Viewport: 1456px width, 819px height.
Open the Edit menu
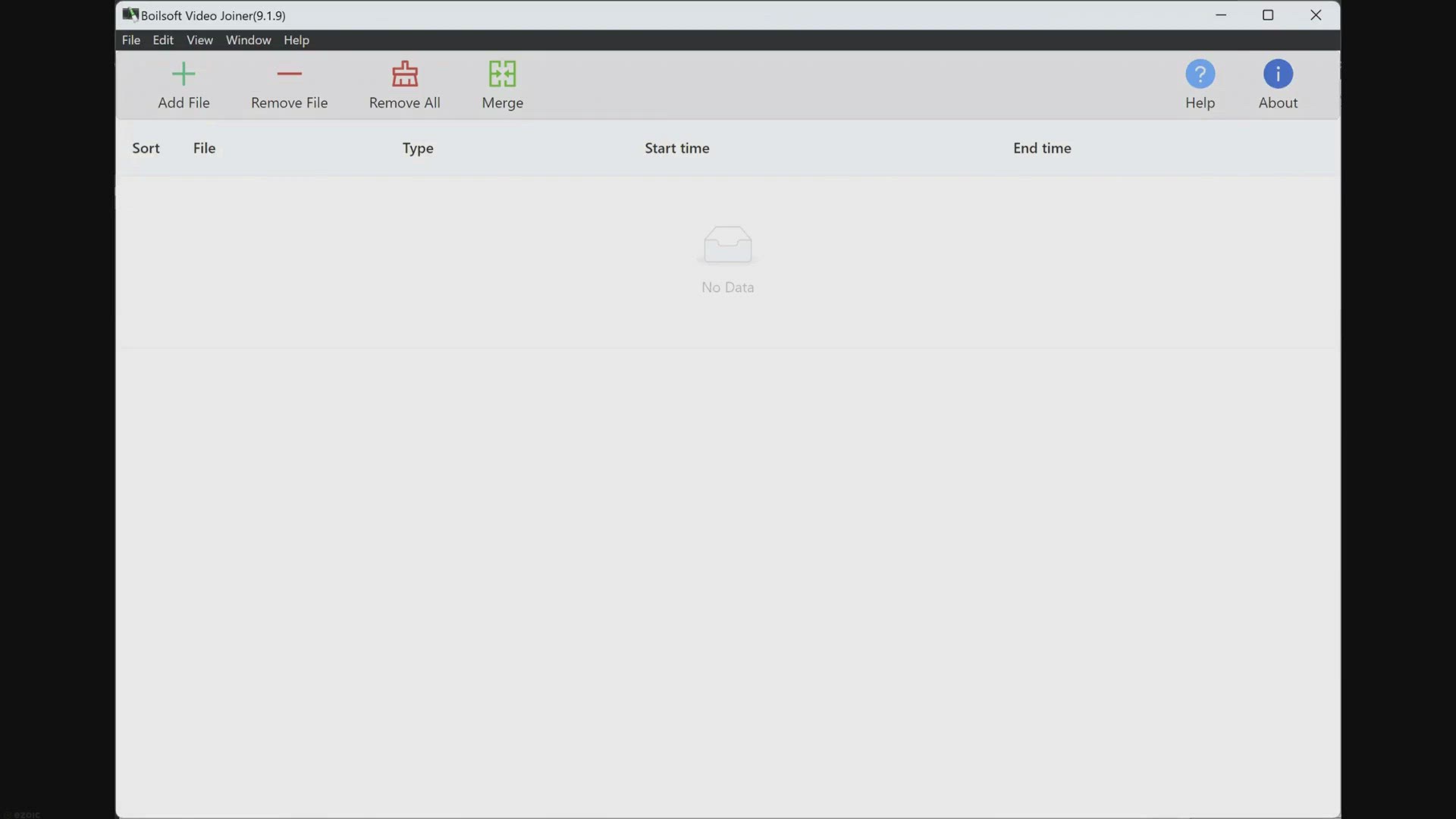(x=163, y=40)
